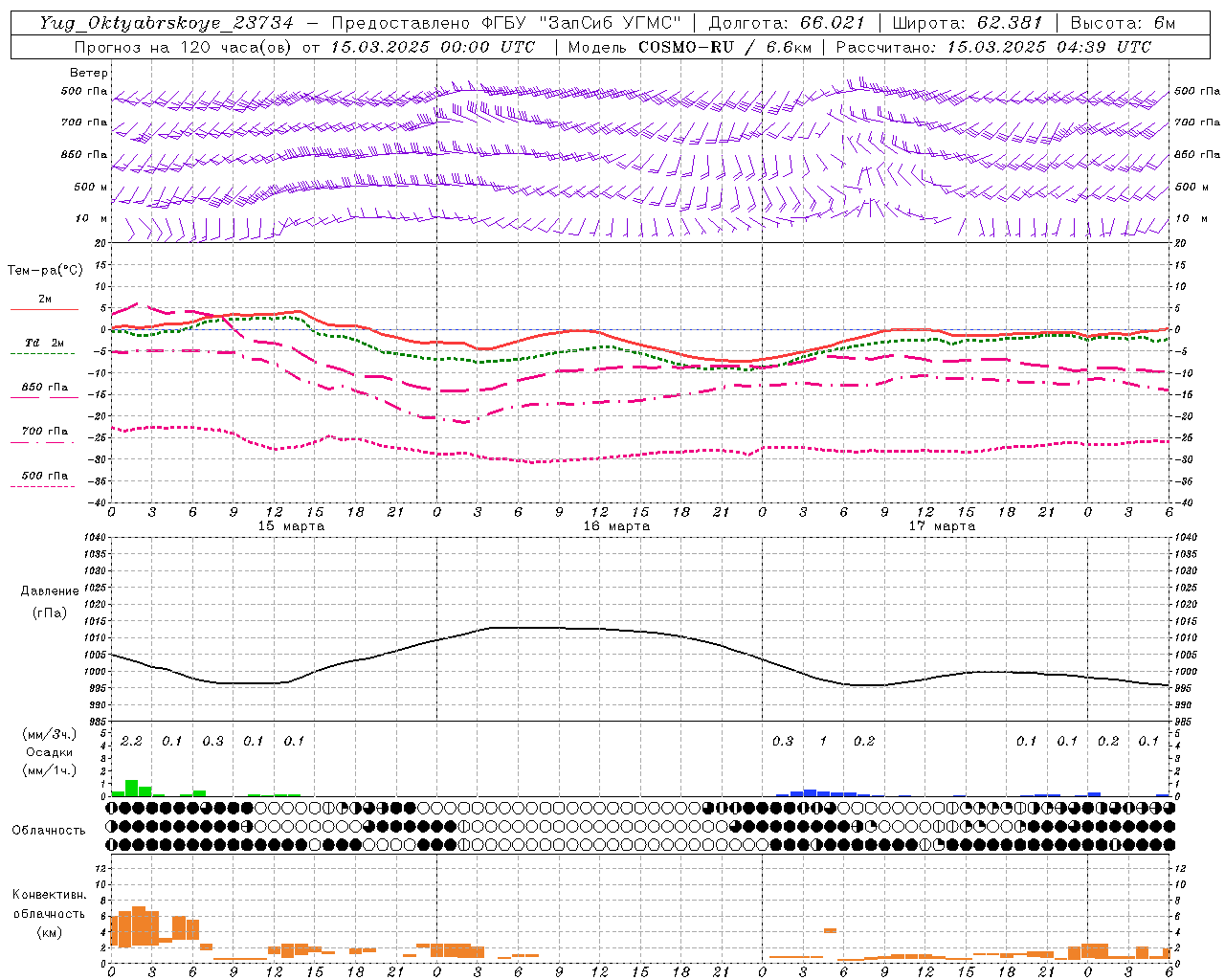
Task: Click the 'Осадки' precipitation label
Action: tap(49, 752)
